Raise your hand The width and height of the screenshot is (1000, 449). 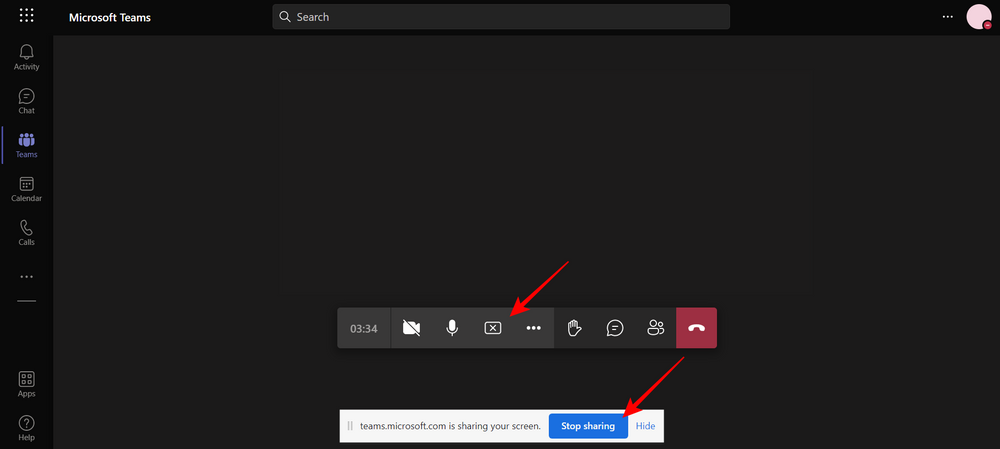click(x=574, y=328)
